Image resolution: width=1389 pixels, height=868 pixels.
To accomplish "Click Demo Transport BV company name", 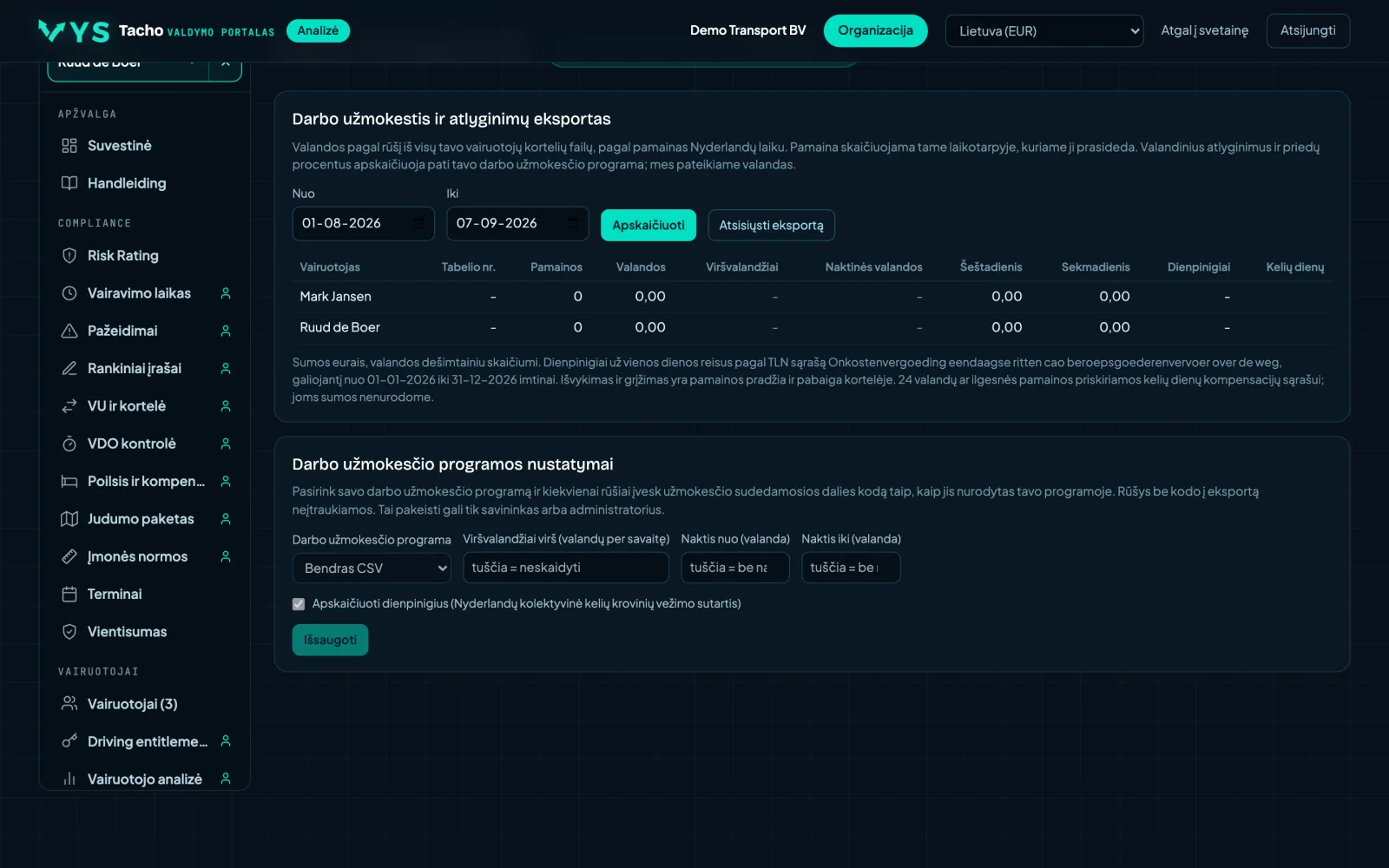I will (x=747, y=30).
